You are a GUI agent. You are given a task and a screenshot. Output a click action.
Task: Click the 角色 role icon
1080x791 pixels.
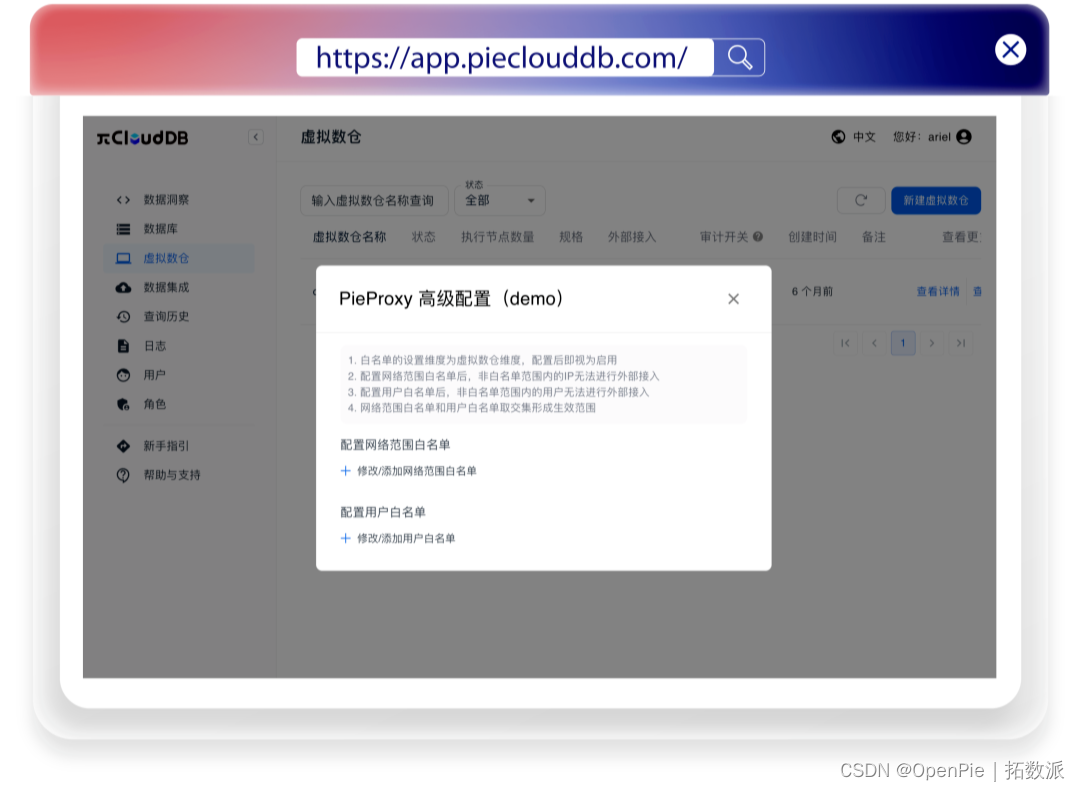click(123, 404)
